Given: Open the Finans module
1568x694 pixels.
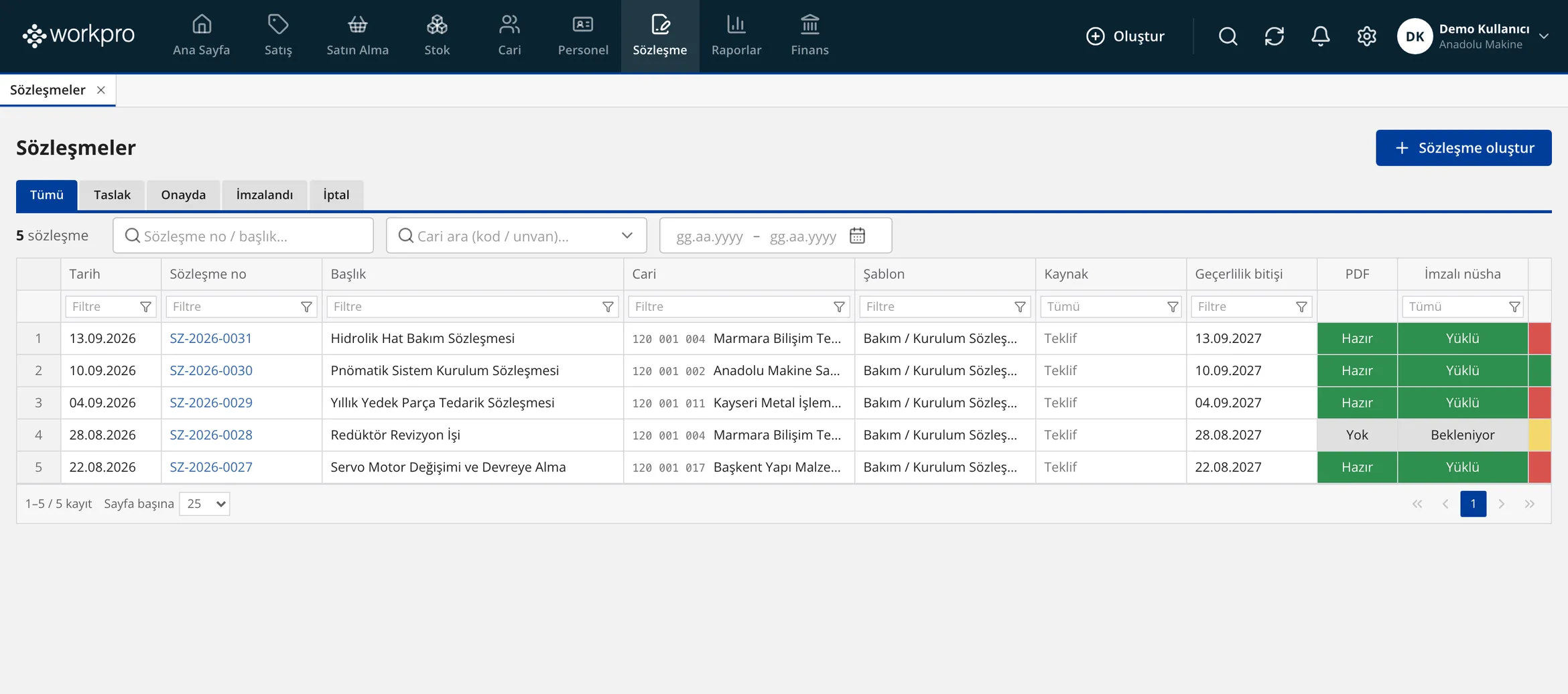Looking at the screenshot, I should 809,36.
